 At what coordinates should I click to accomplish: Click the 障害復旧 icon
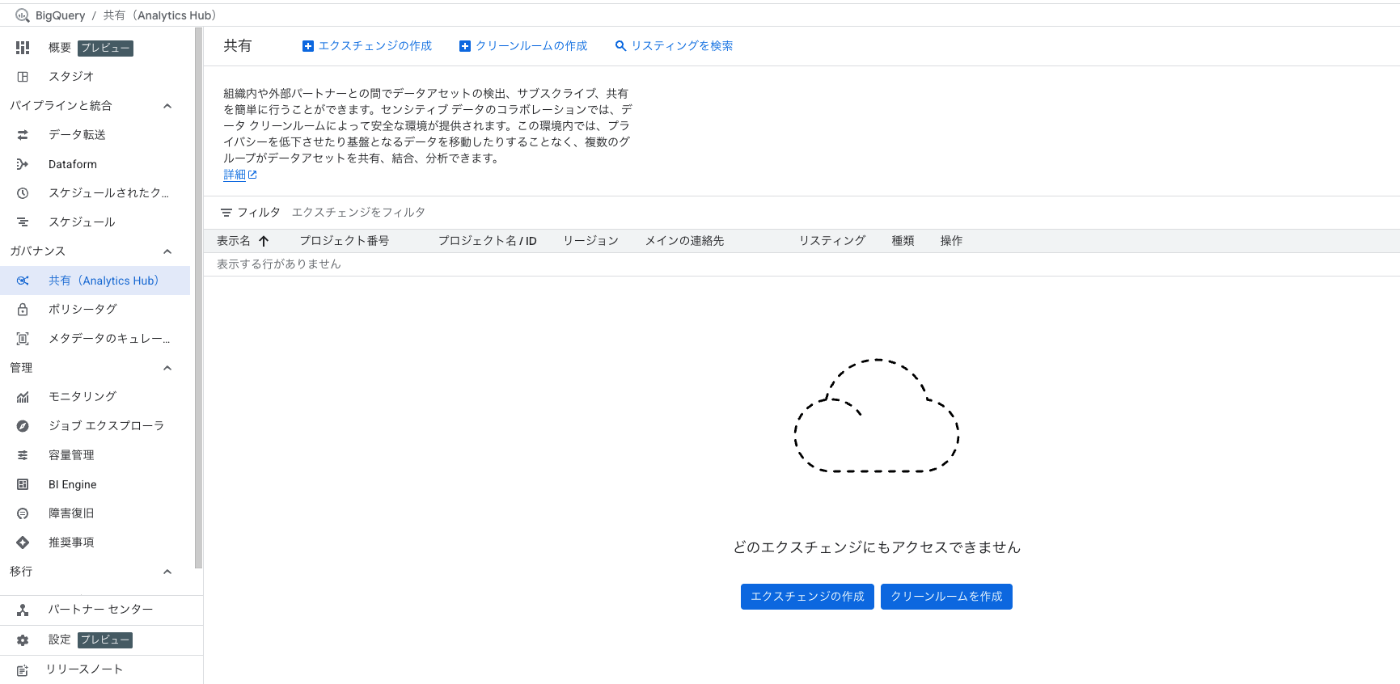[x=23, y=513]
